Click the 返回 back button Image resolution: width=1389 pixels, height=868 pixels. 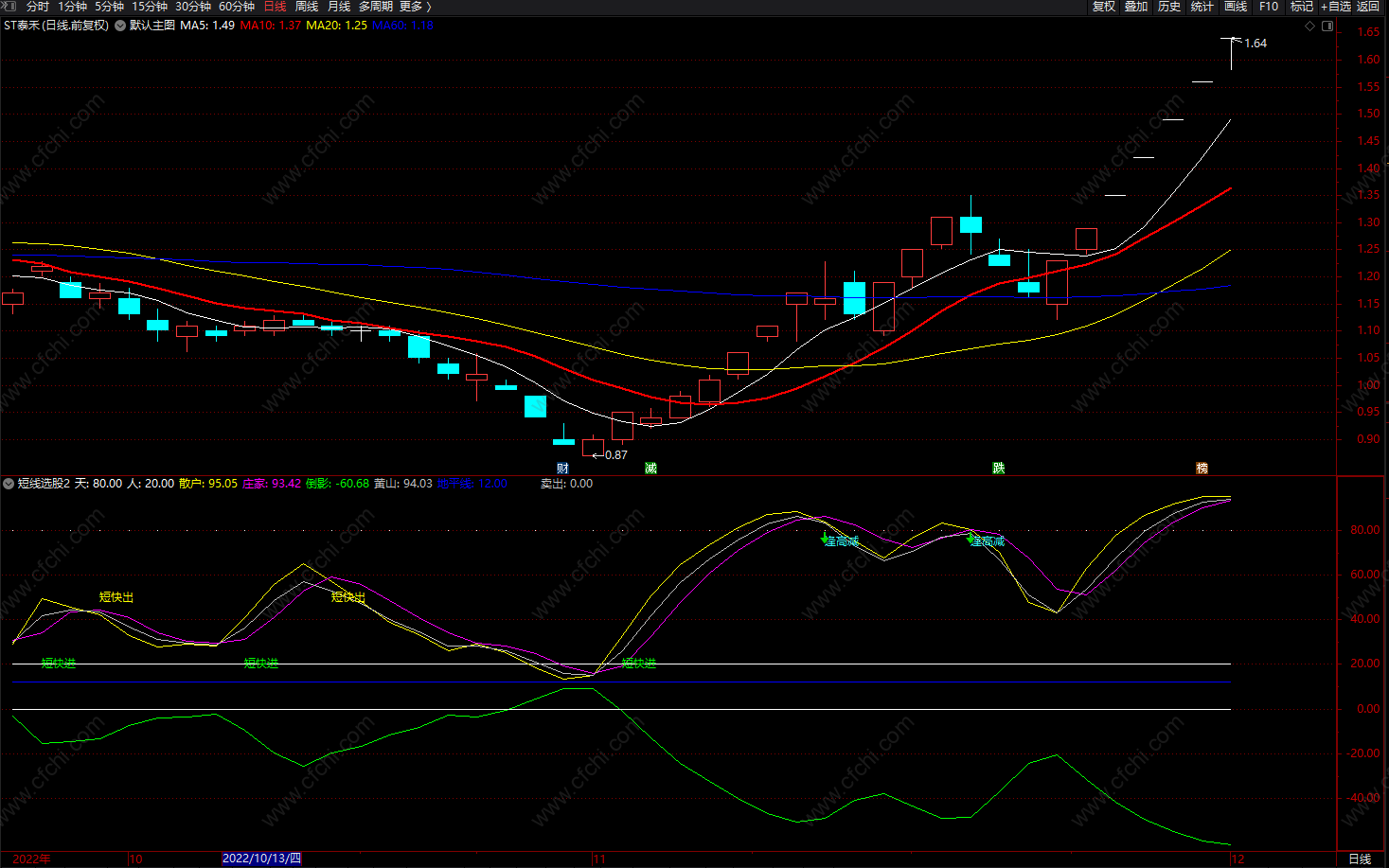[x=1368, y=7]
